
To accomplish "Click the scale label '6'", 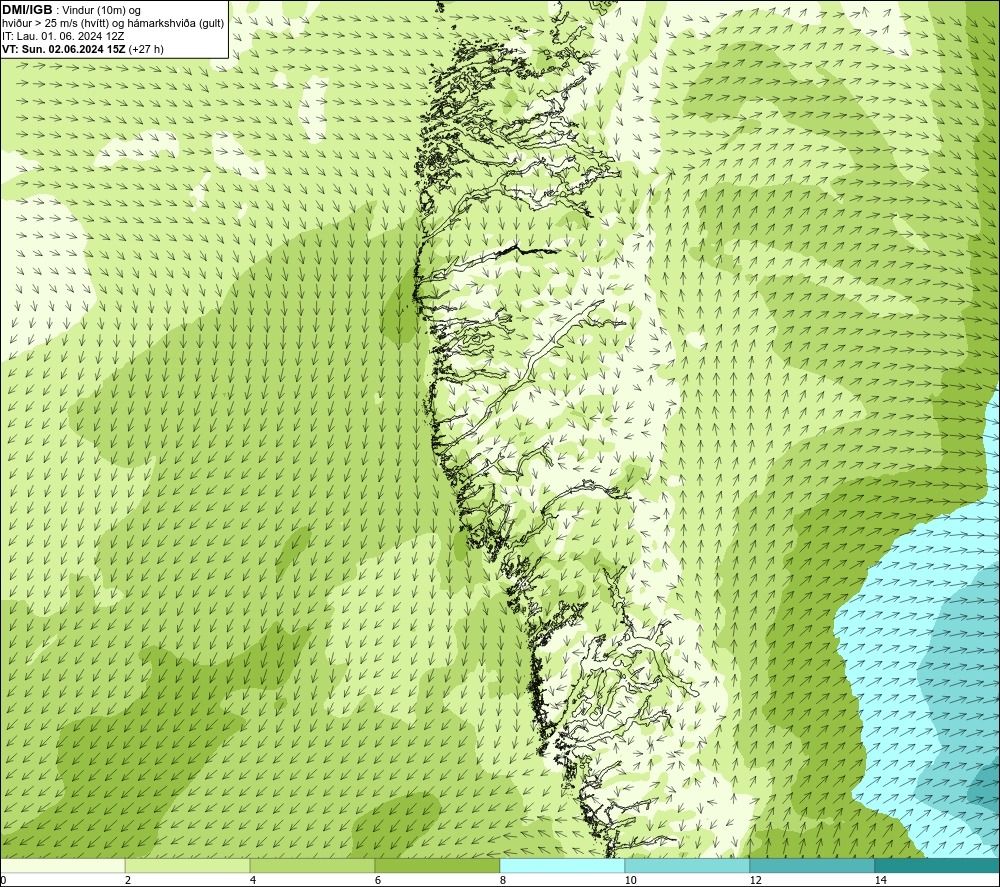I will (x=378, y=880).
